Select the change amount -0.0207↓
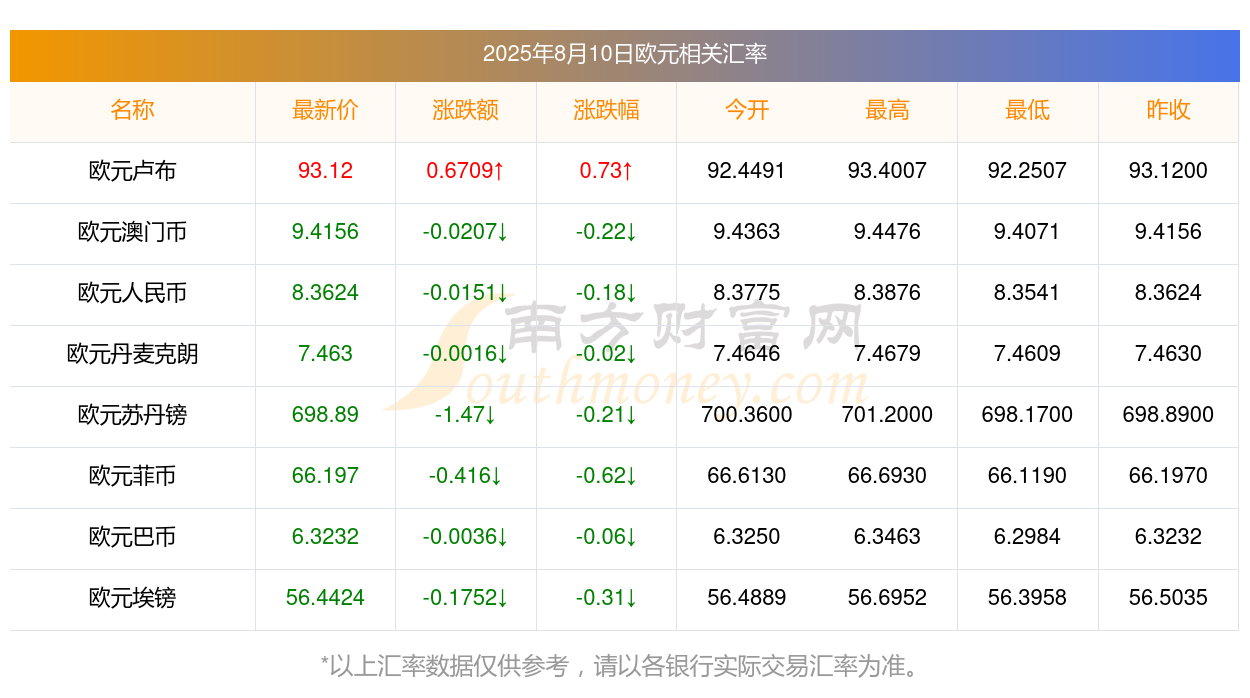1250x698 pixels. coord(466,232)
